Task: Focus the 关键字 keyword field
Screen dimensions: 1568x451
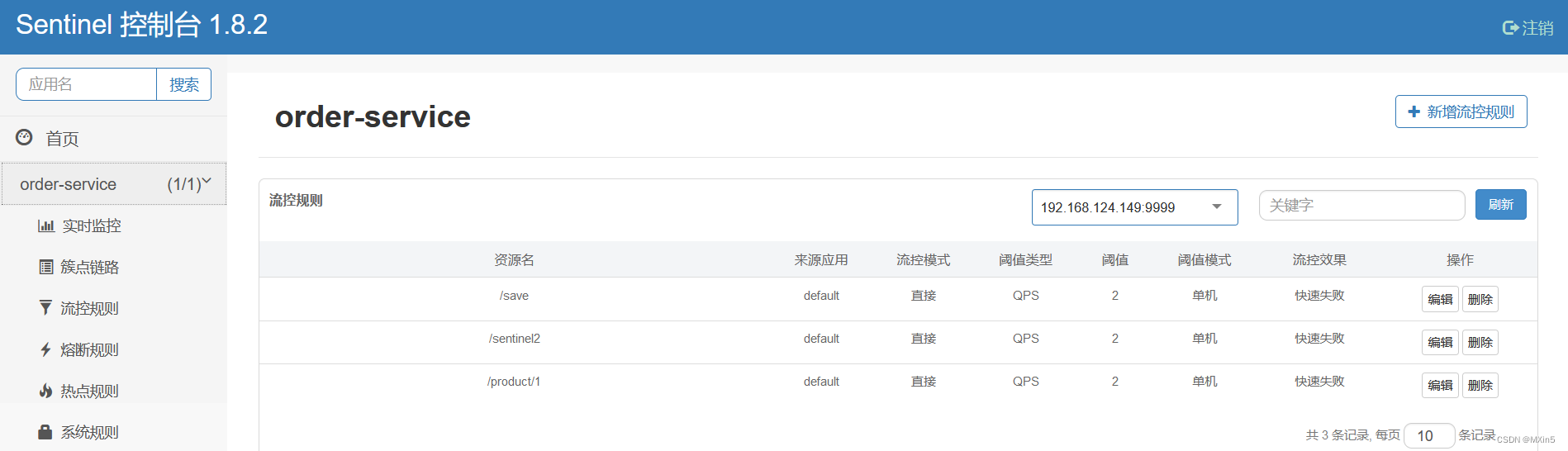Action: pyautogui.click(x=1361, y=205)
